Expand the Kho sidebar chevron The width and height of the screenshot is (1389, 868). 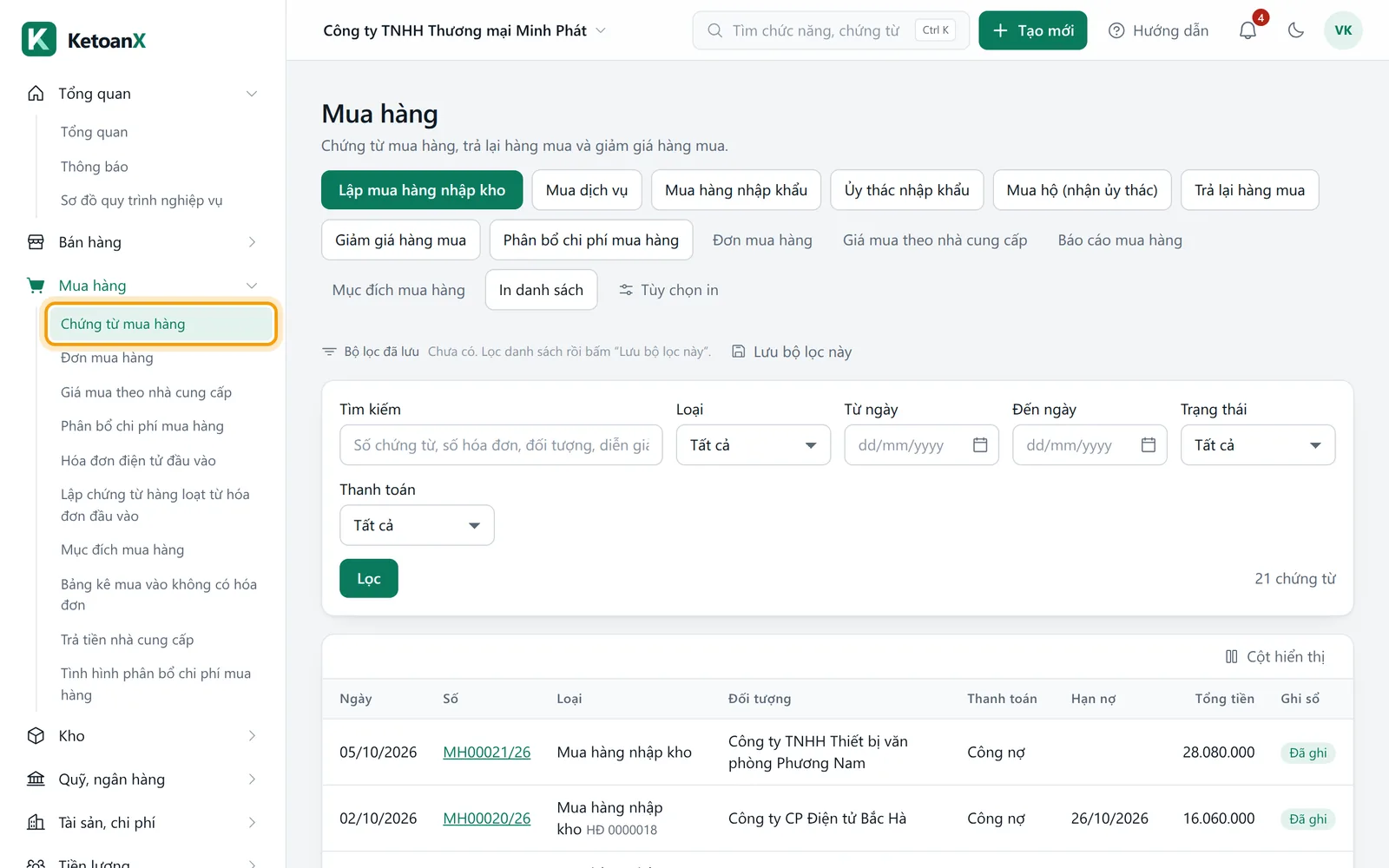pos(252,736)
